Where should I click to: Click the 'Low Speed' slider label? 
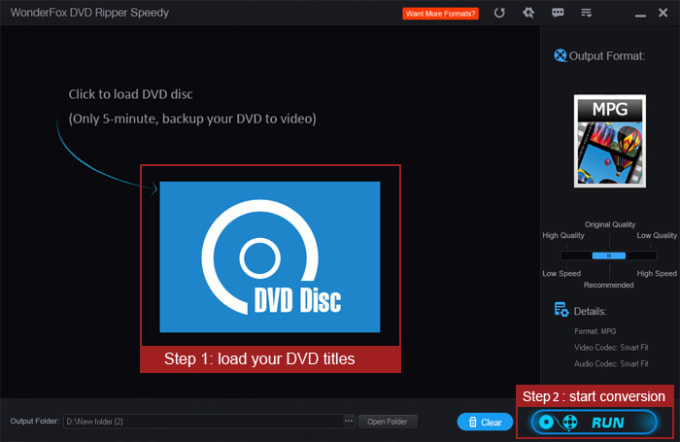click(x=561, y=273)
